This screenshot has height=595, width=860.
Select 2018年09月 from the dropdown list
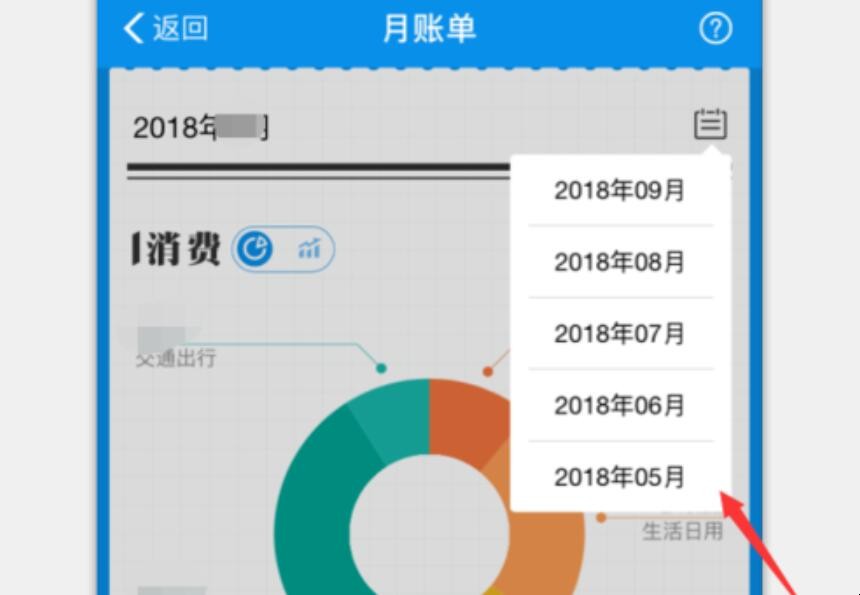[x=619, y=190]
